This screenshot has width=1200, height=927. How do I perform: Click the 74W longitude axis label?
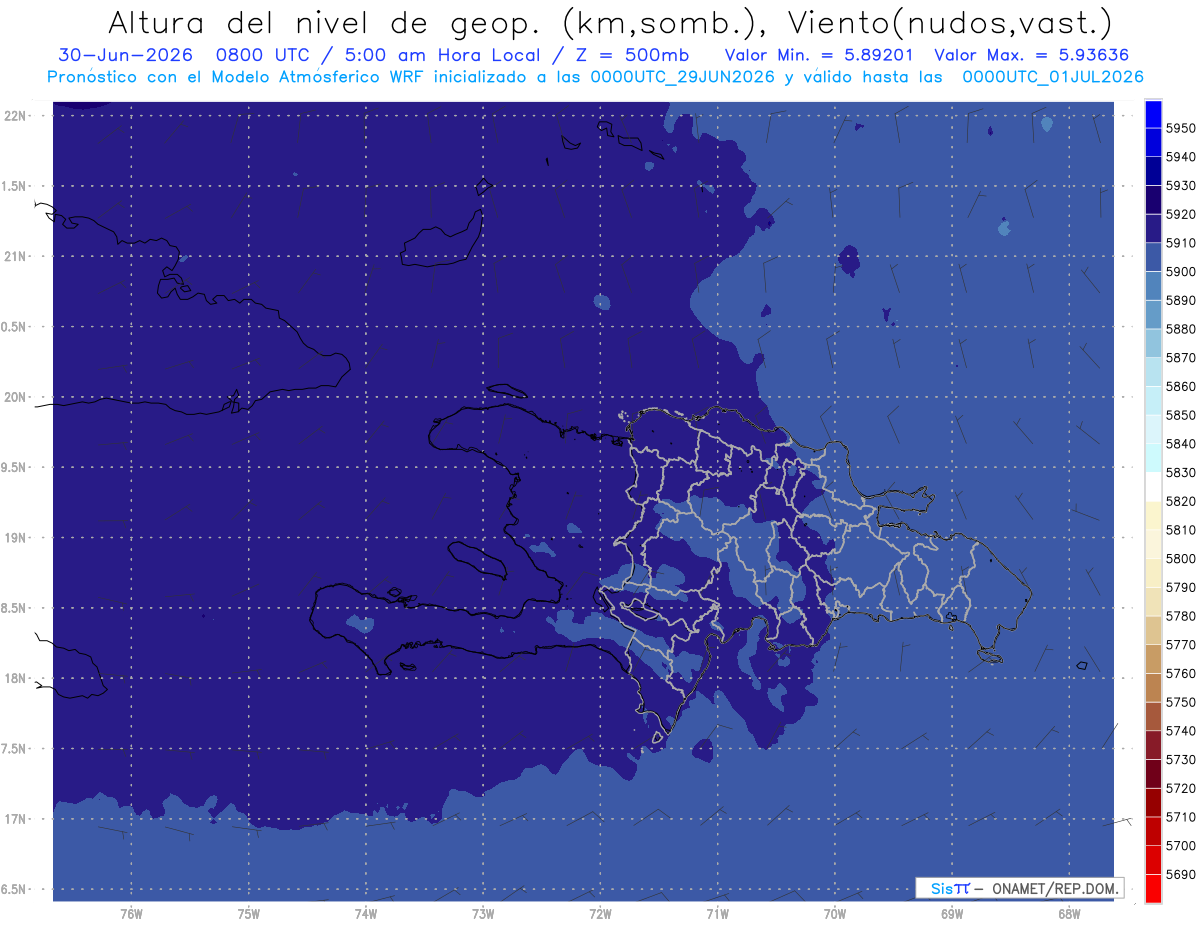pyautogui.click(x=366, y=914)
